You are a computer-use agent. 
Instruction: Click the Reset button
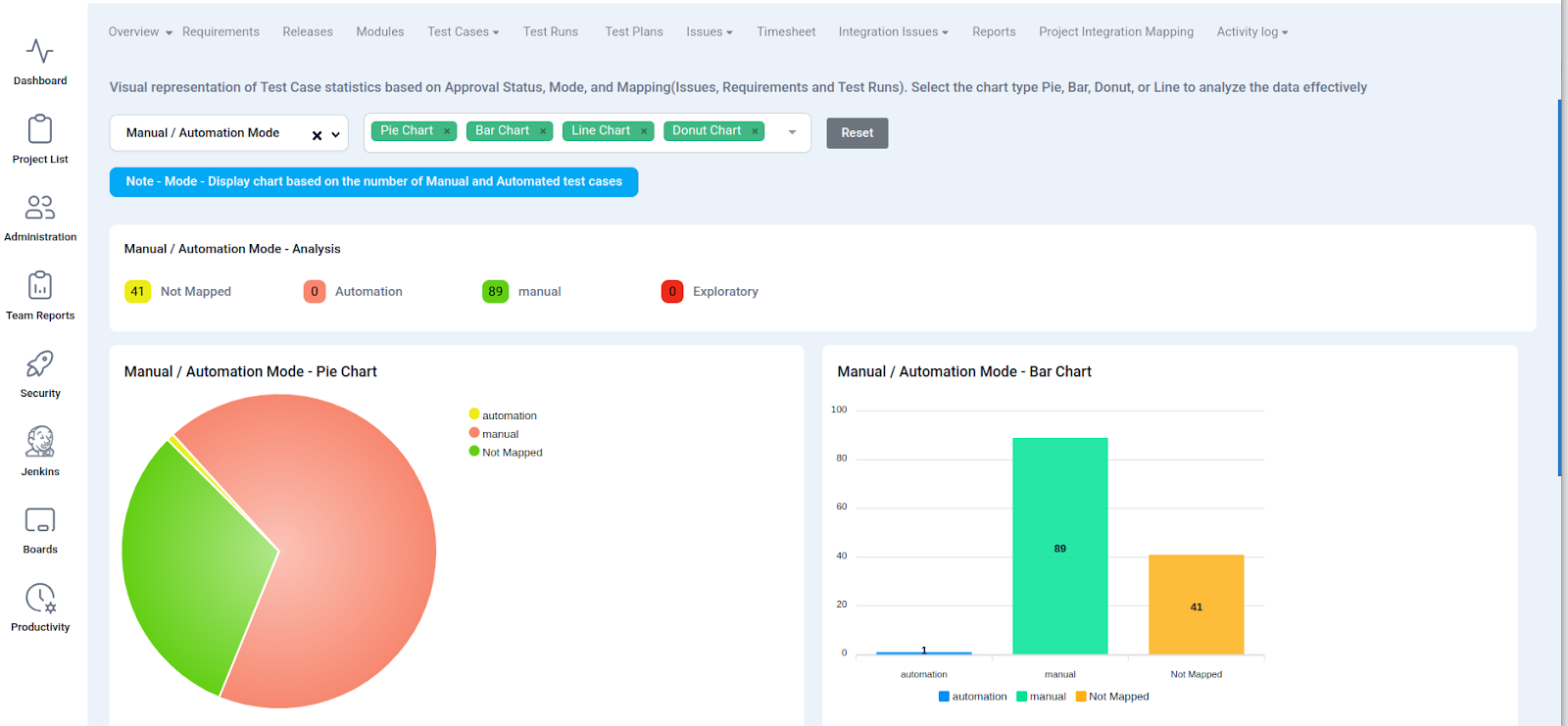coord(857,133)
